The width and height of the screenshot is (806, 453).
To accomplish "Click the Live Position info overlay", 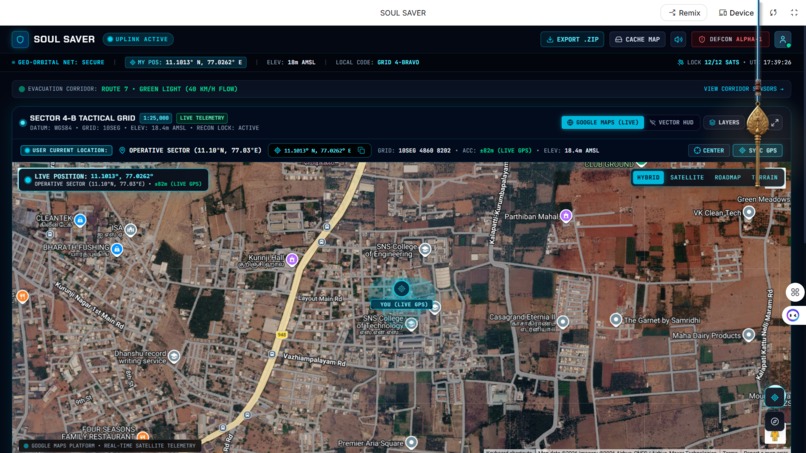I will click(113, 179).
